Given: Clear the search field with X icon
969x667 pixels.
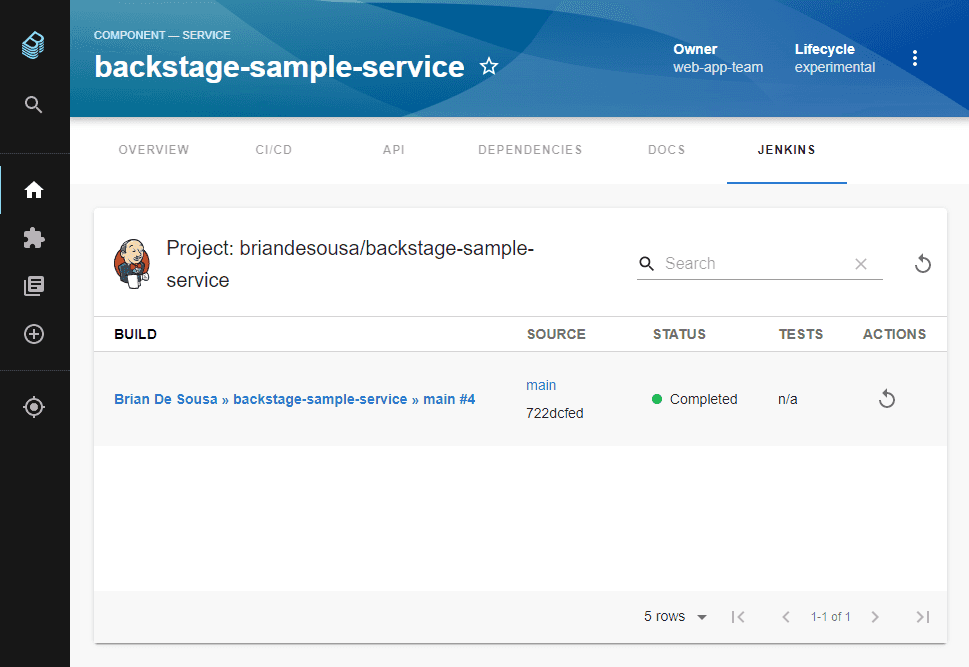Looking at the screenshot, I should [861, 264].
